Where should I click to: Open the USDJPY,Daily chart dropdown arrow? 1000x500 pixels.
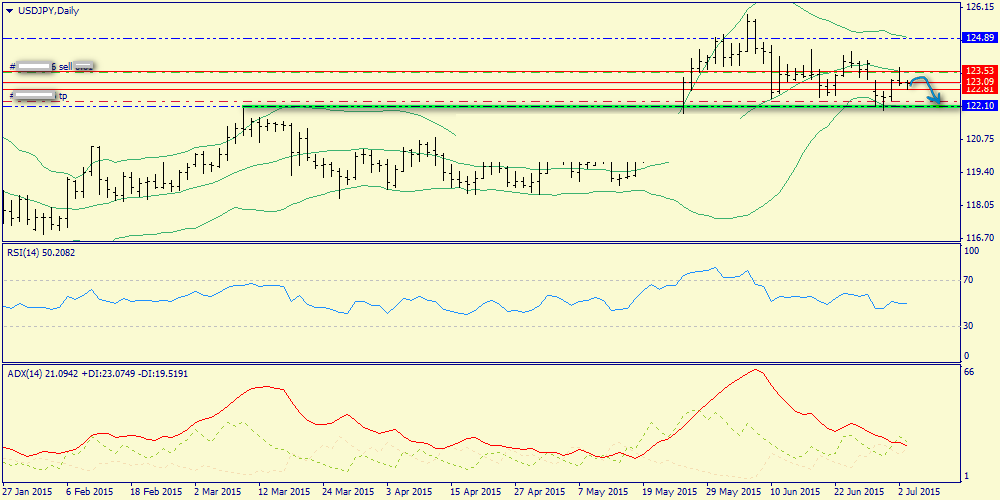click(10, 10)
